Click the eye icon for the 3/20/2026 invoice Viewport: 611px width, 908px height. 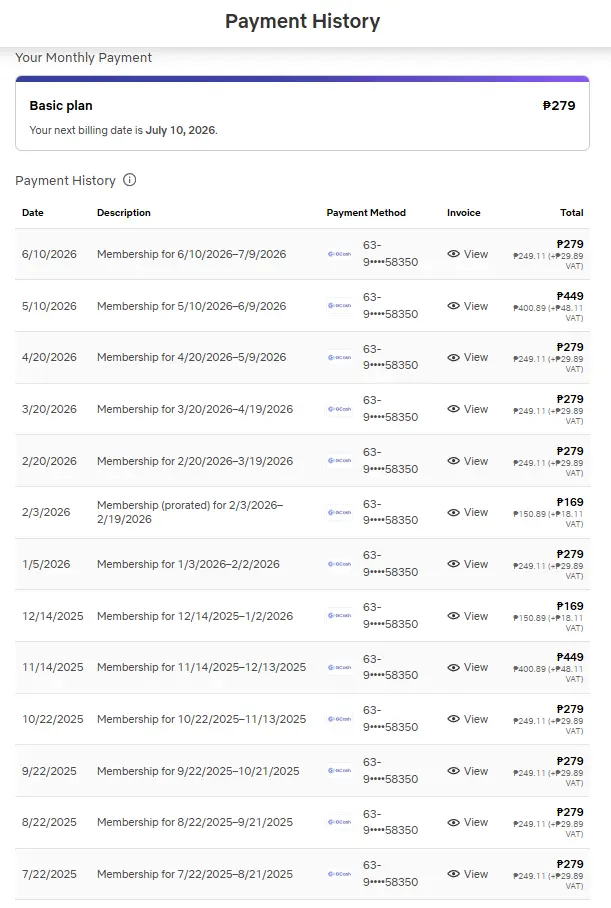pyautogui.click(x=453, y=409)
